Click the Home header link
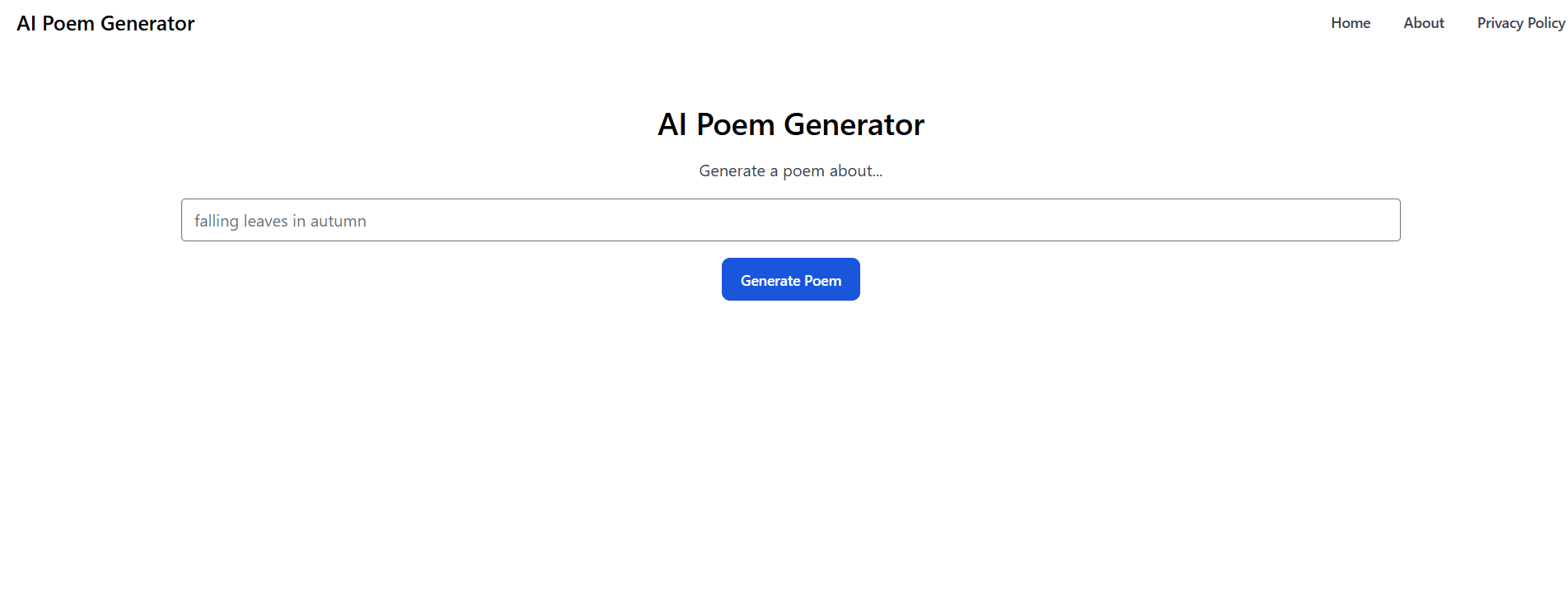The height and width of the screenshot is (612, 1568). (1350, 23)
